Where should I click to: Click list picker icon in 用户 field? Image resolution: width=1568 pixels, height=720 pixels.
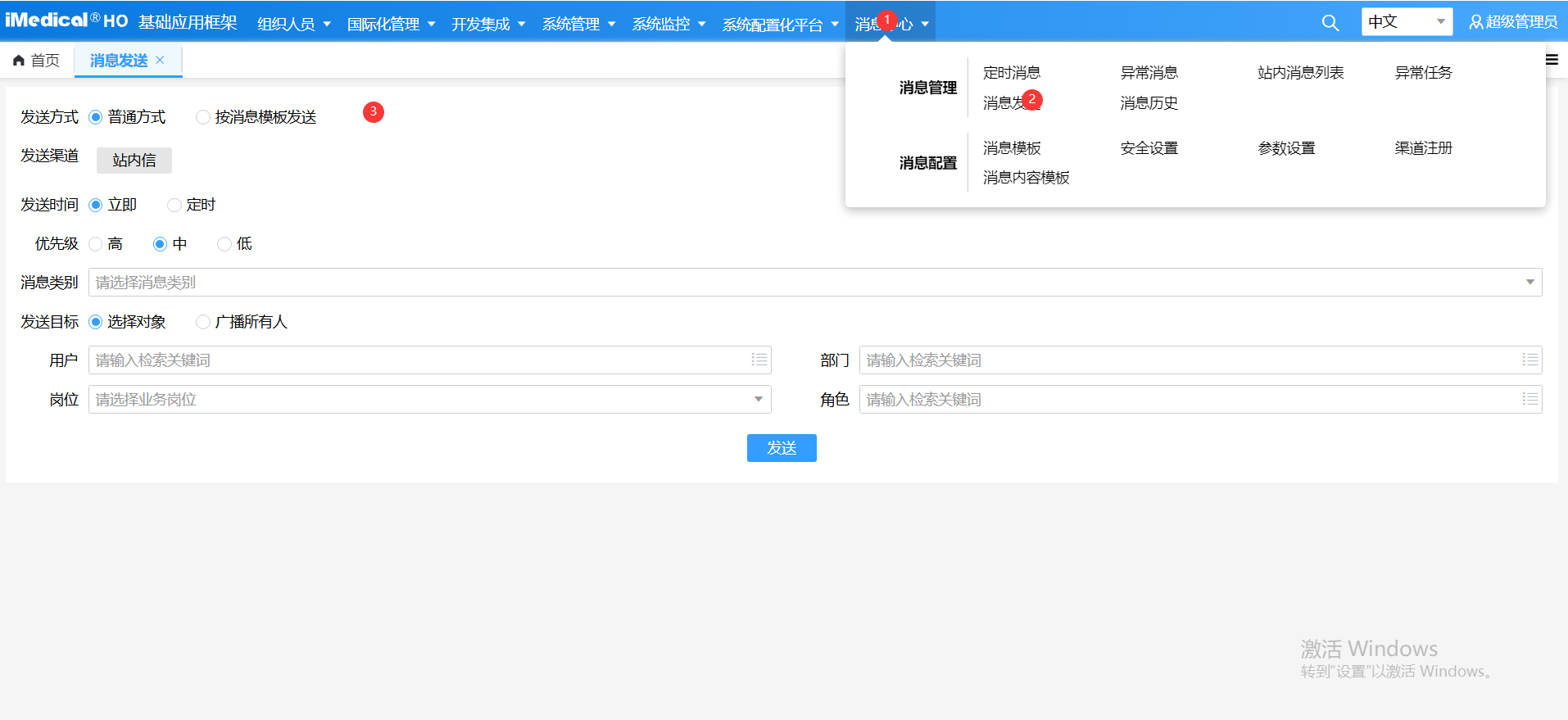tap(759, 360)
